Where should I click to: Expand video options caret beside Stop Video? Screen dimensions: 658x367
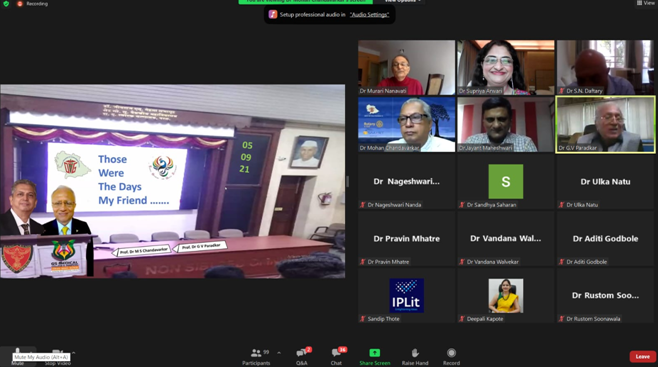[74, 353]
